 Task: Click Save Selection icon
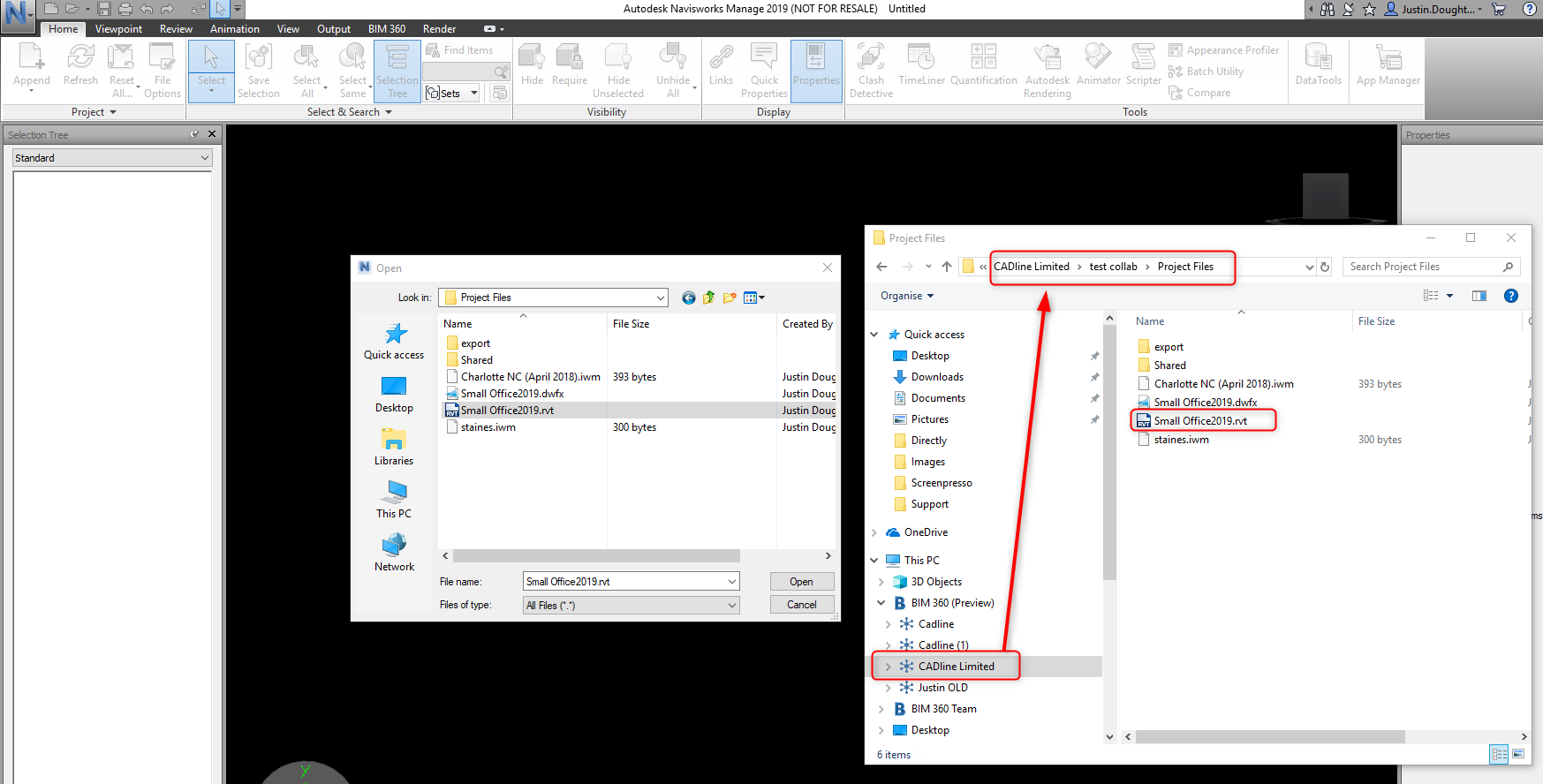click(x=259, y=71)
